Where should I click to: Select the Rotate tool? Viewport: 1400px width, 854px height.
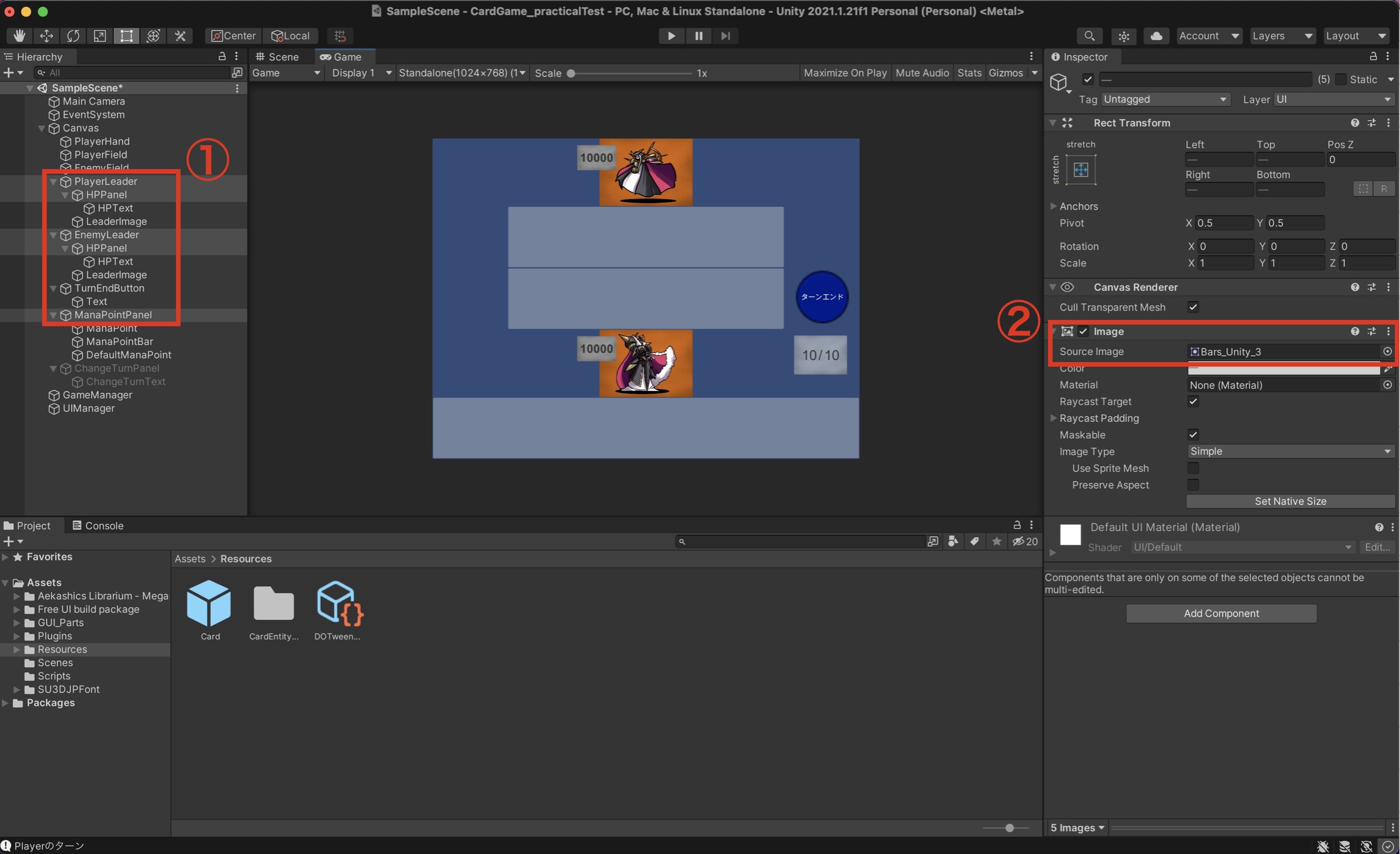tap(73, 35)
